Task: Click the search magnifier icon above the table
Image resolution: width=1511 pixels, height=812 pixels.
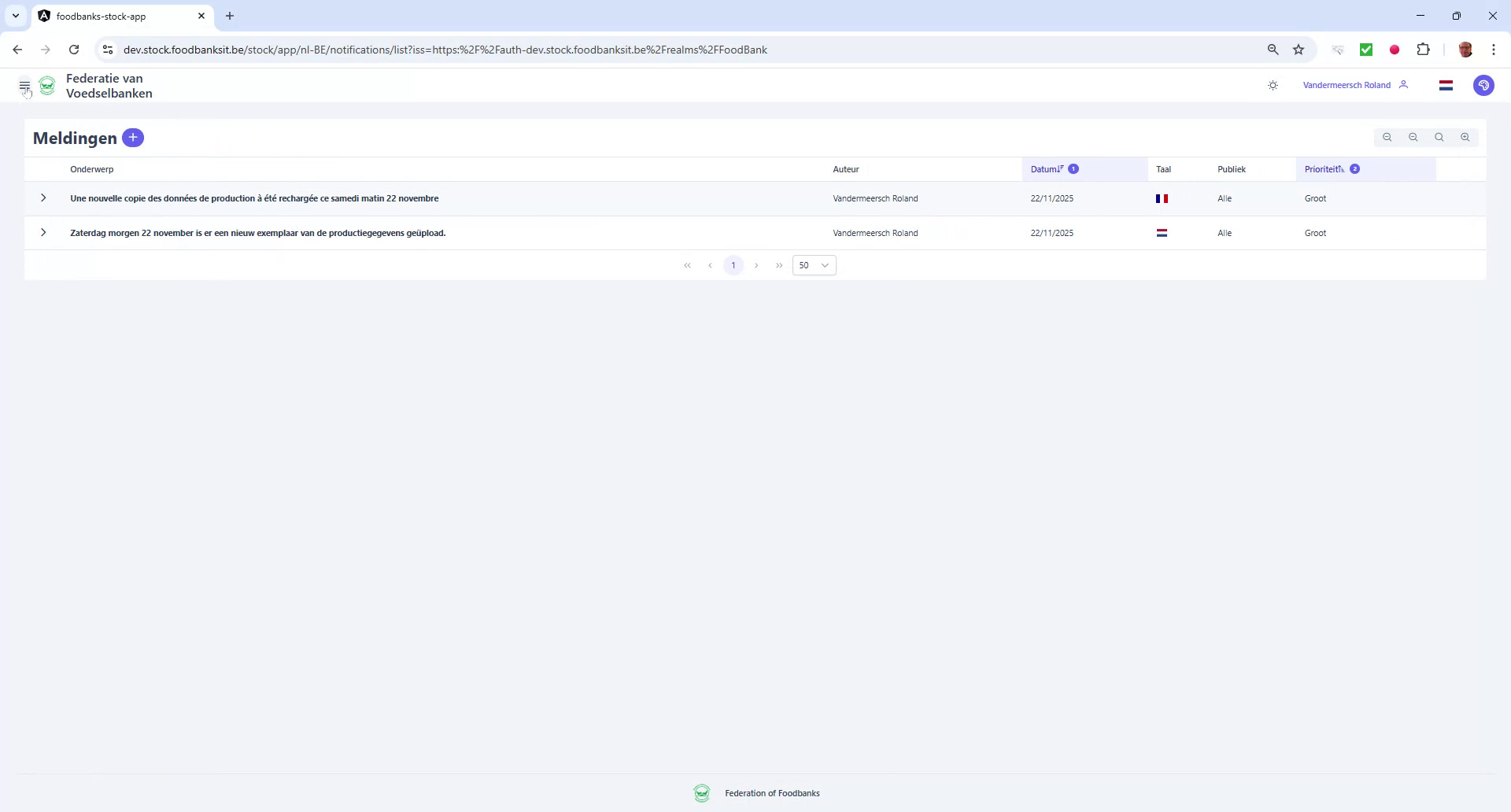Action: (1439, 137)
